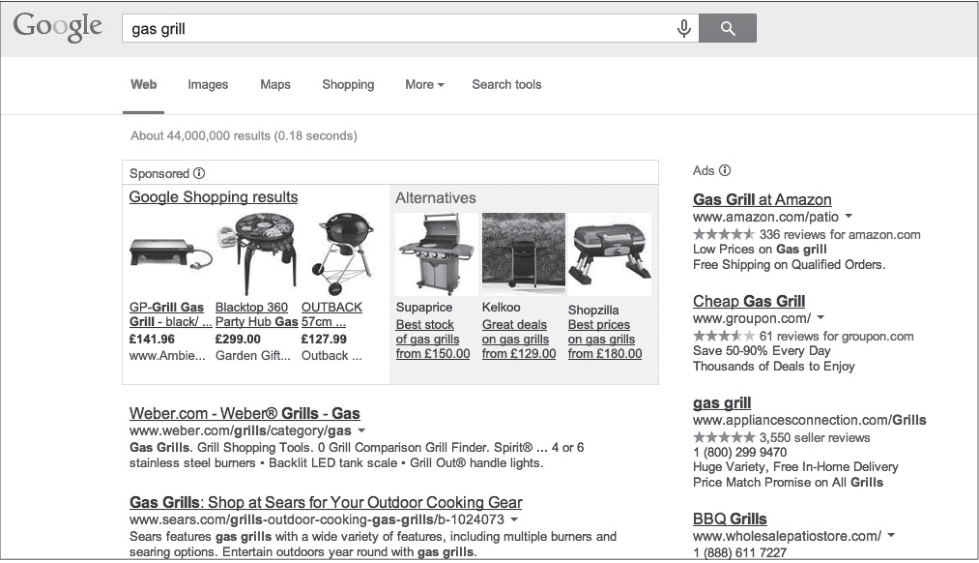Image resolution: width=979 pixels, height=563 pixels.
Task: Open the Google Shopping results link
Action: tap(214, 197)
